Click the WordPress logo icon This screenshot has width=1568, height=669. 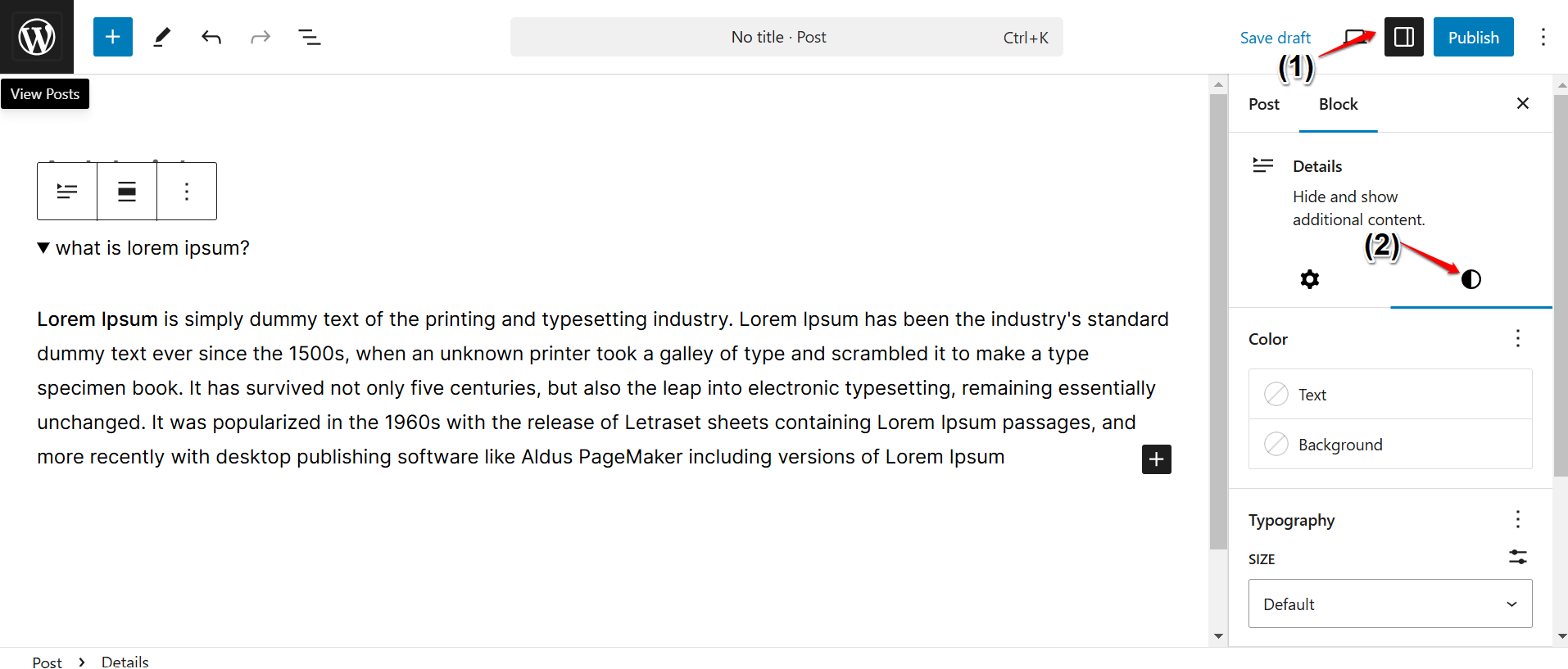click(x=37, y=37)
